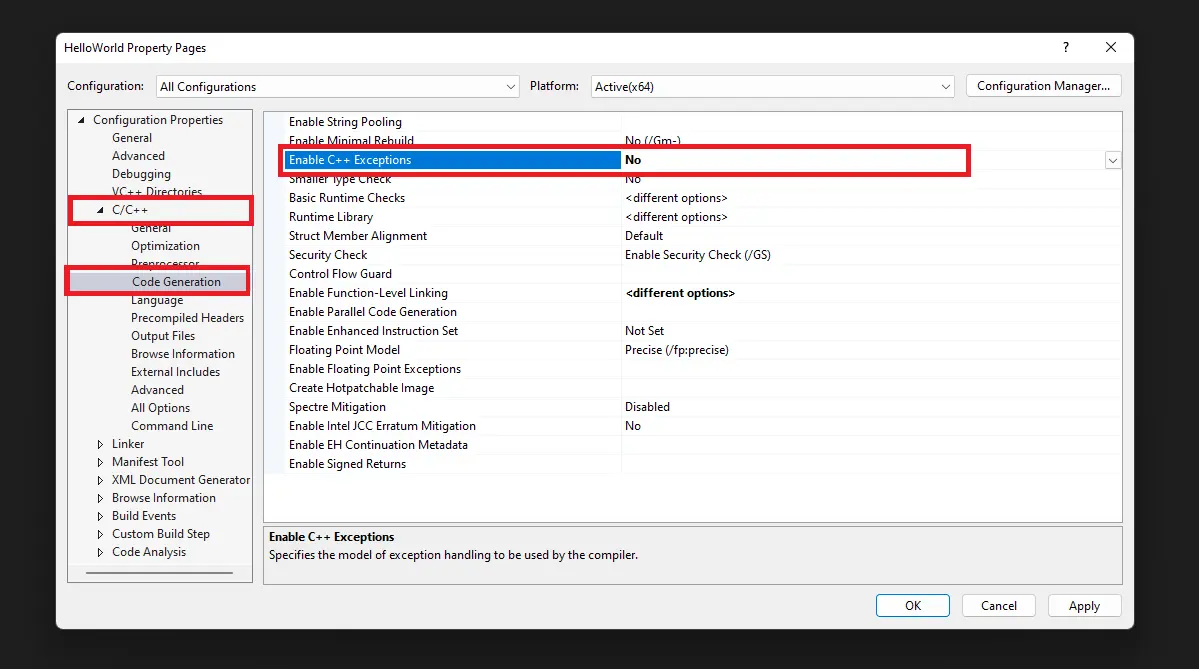
Task: Expand the Browse Information top-level node
Action: tap(100, 498)
